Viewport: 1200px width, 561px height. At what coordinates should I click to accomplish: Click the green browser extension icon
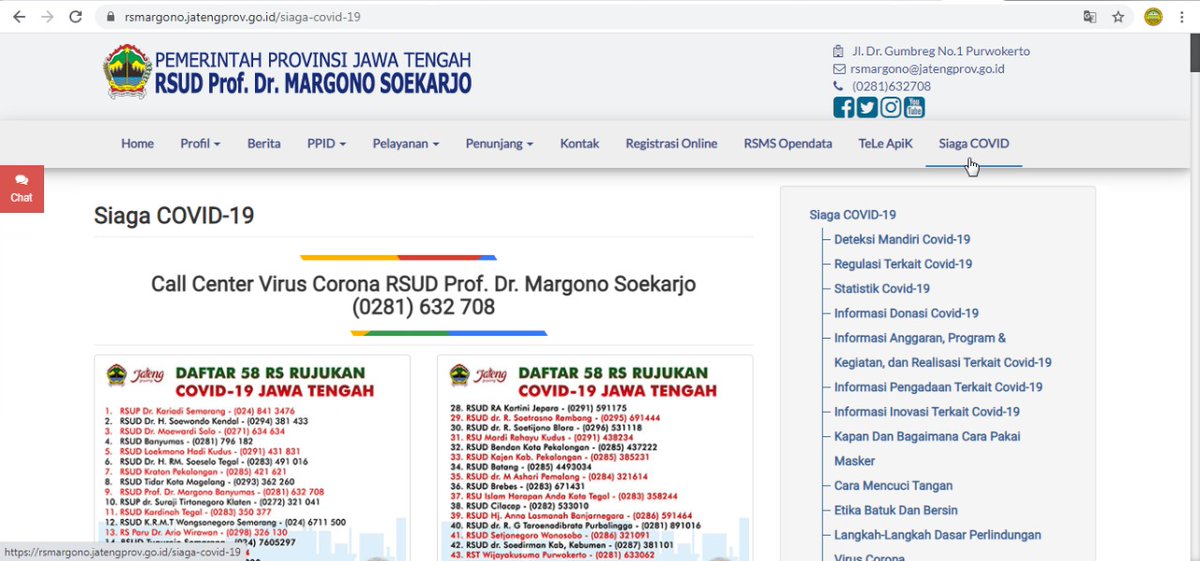(1152, 17)
